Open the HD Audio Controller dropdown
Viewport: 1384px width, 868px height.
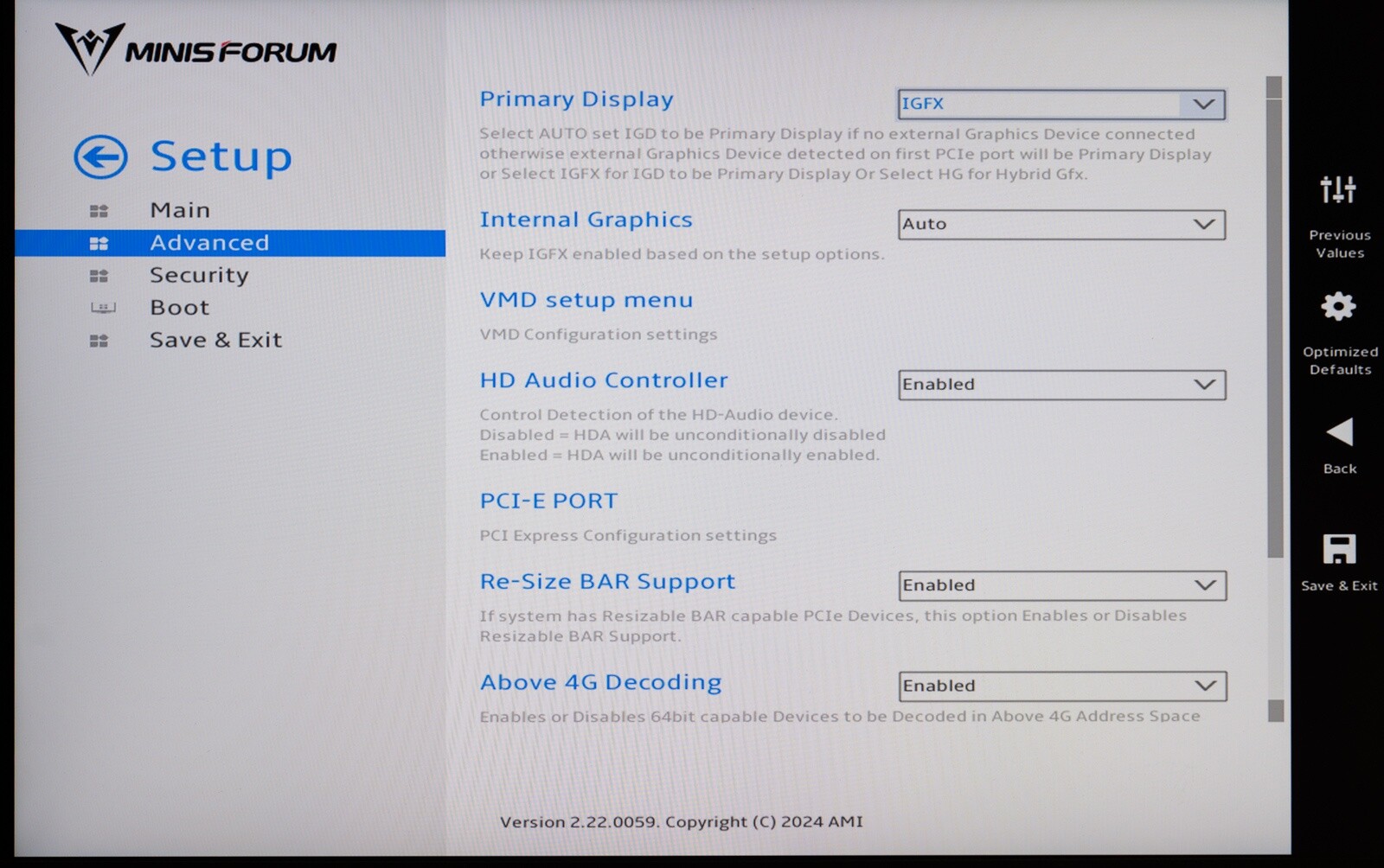pos(1060,385)
